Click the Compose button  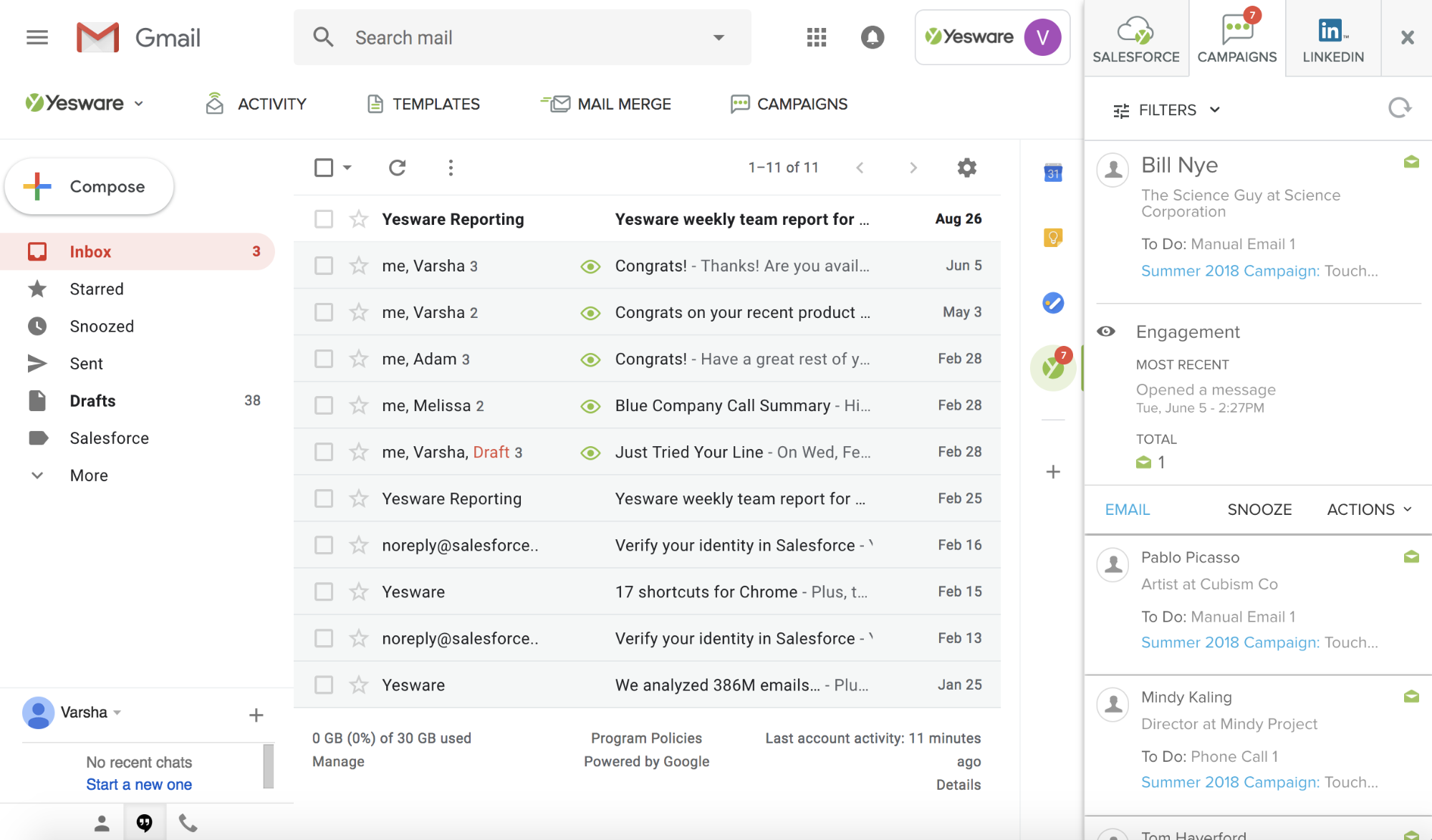89,186
